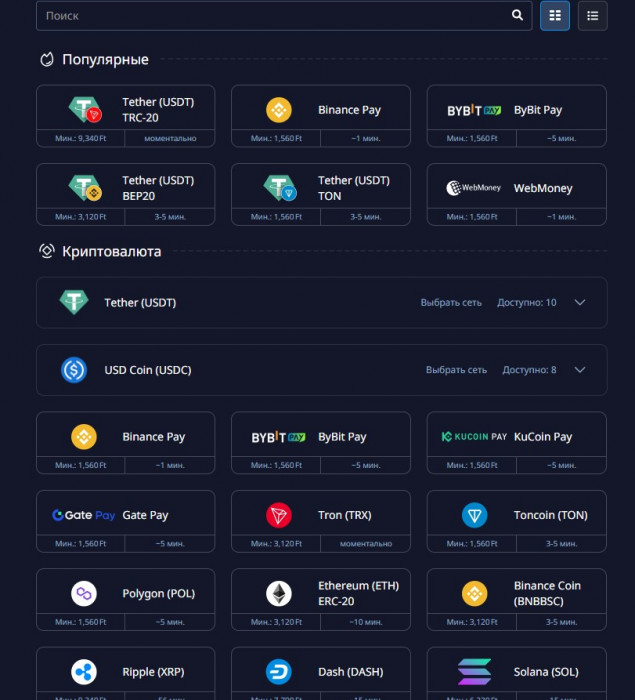Click Ethereum (ETH) ERC-20 label
This screenshot has width=635, height=700.
tap(358, 593)
